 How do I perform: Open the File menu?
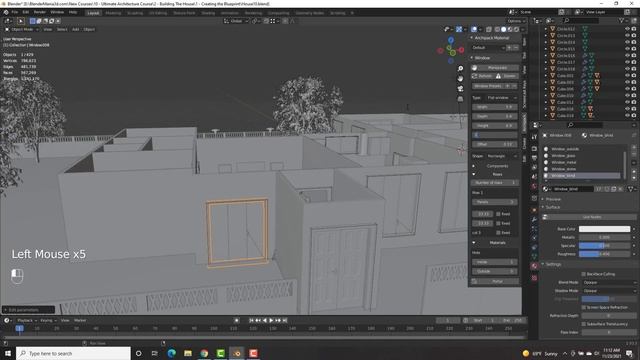click(15, 12)
